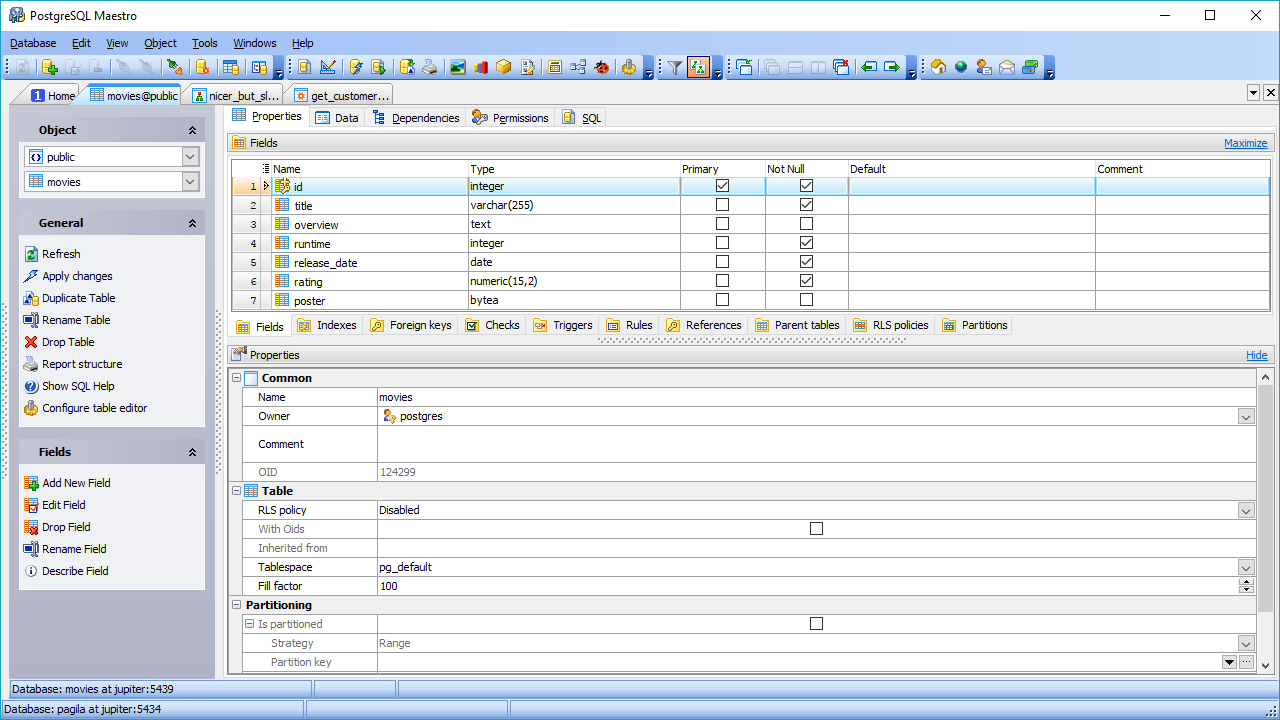Viewport: 1280px width, 720px height.
Task: Click the Comment input field in Common
Action: 815,444
